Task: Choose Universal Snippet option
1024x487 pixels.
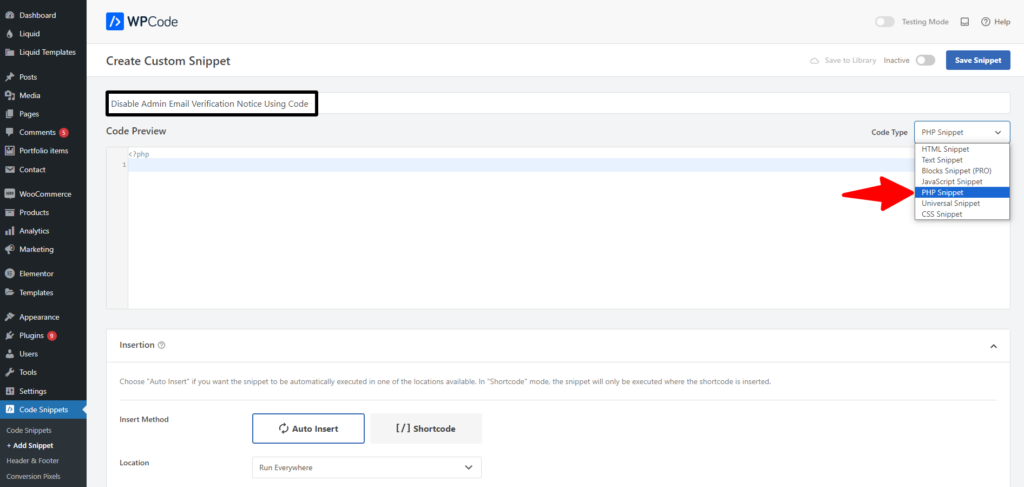Action: click(x=962, y=203)
